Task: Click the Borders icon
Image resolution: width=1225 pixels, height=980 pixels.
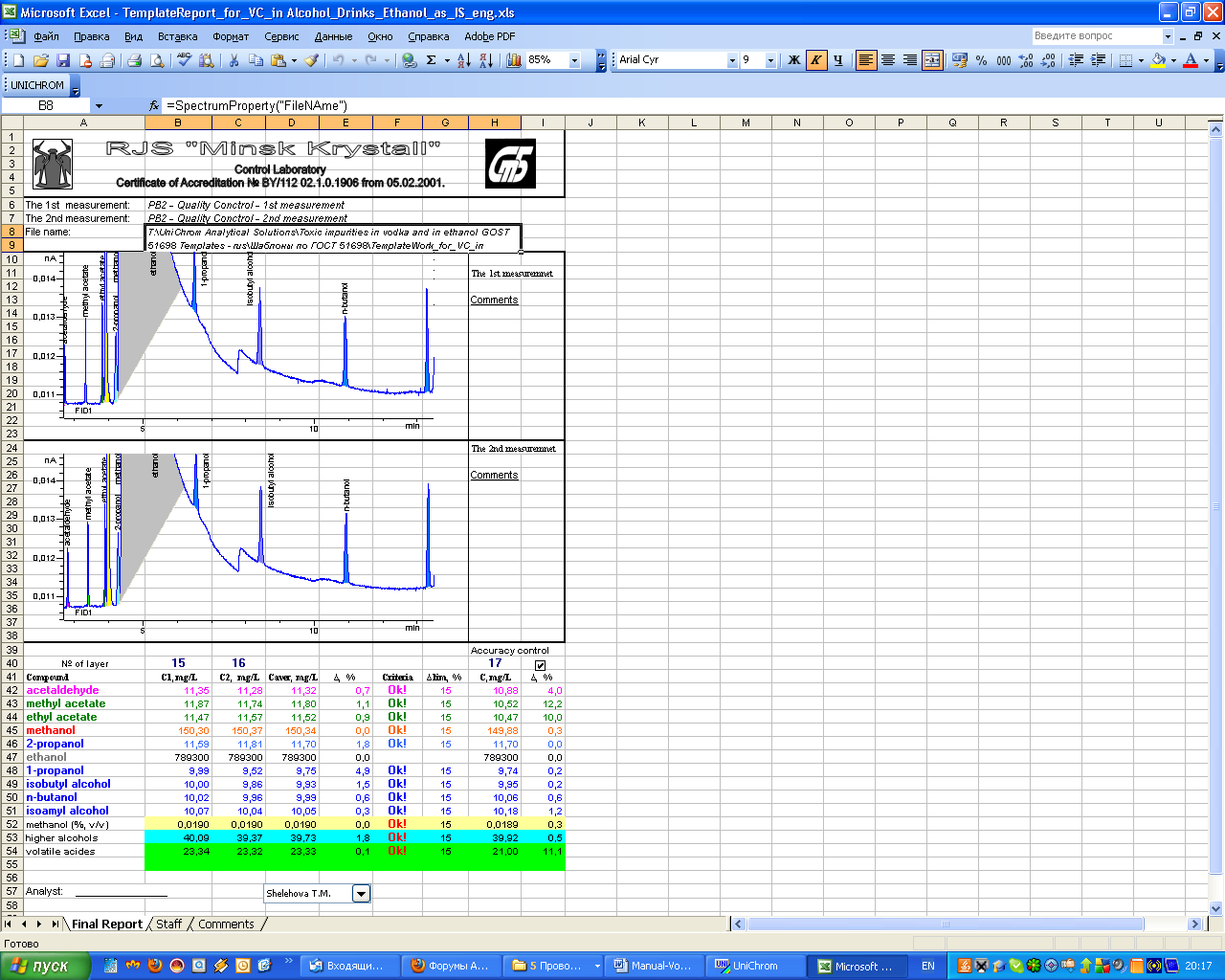Action: pyautogui.click(x=1125, y=60)
